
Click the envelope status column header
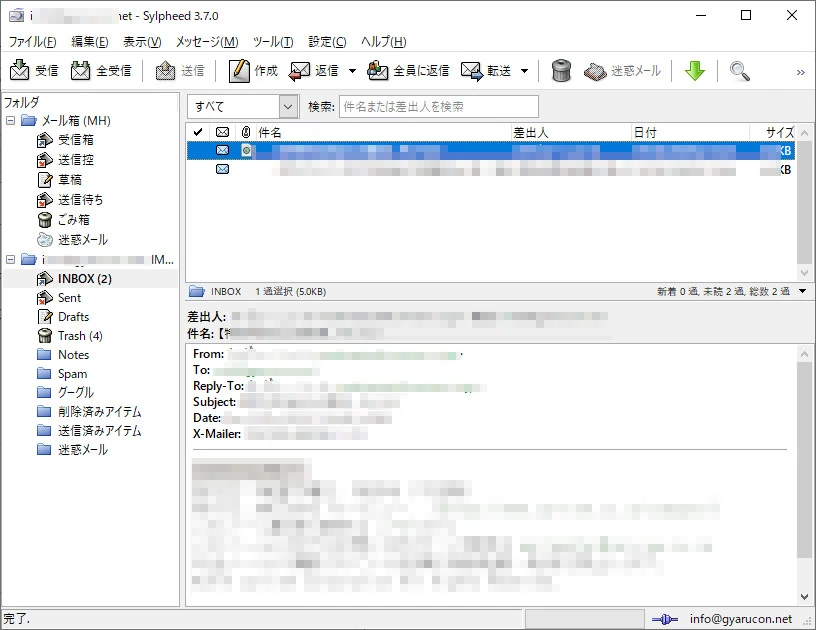[x=222, y=132]
